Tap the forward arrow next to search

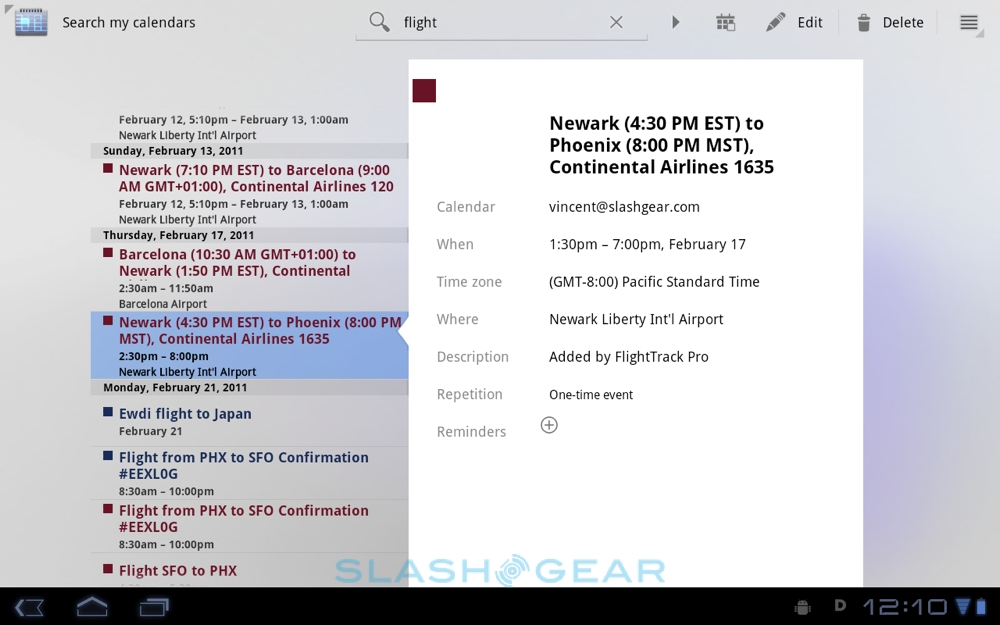pos(676,22)
